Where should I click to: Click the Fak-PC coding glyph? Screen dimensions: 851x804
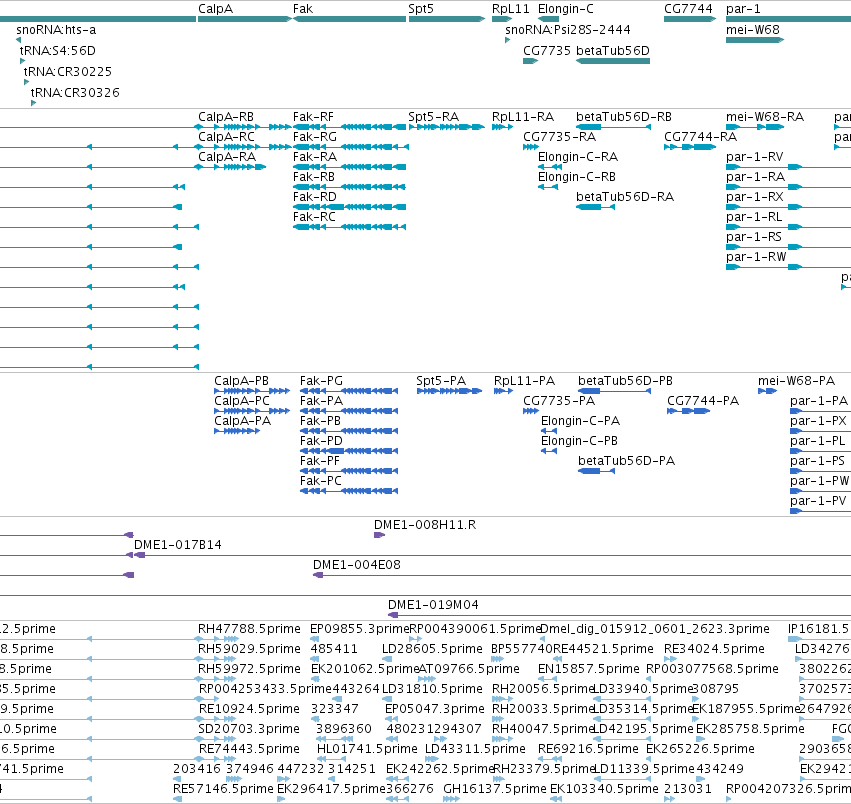click(x=349, y=491)
